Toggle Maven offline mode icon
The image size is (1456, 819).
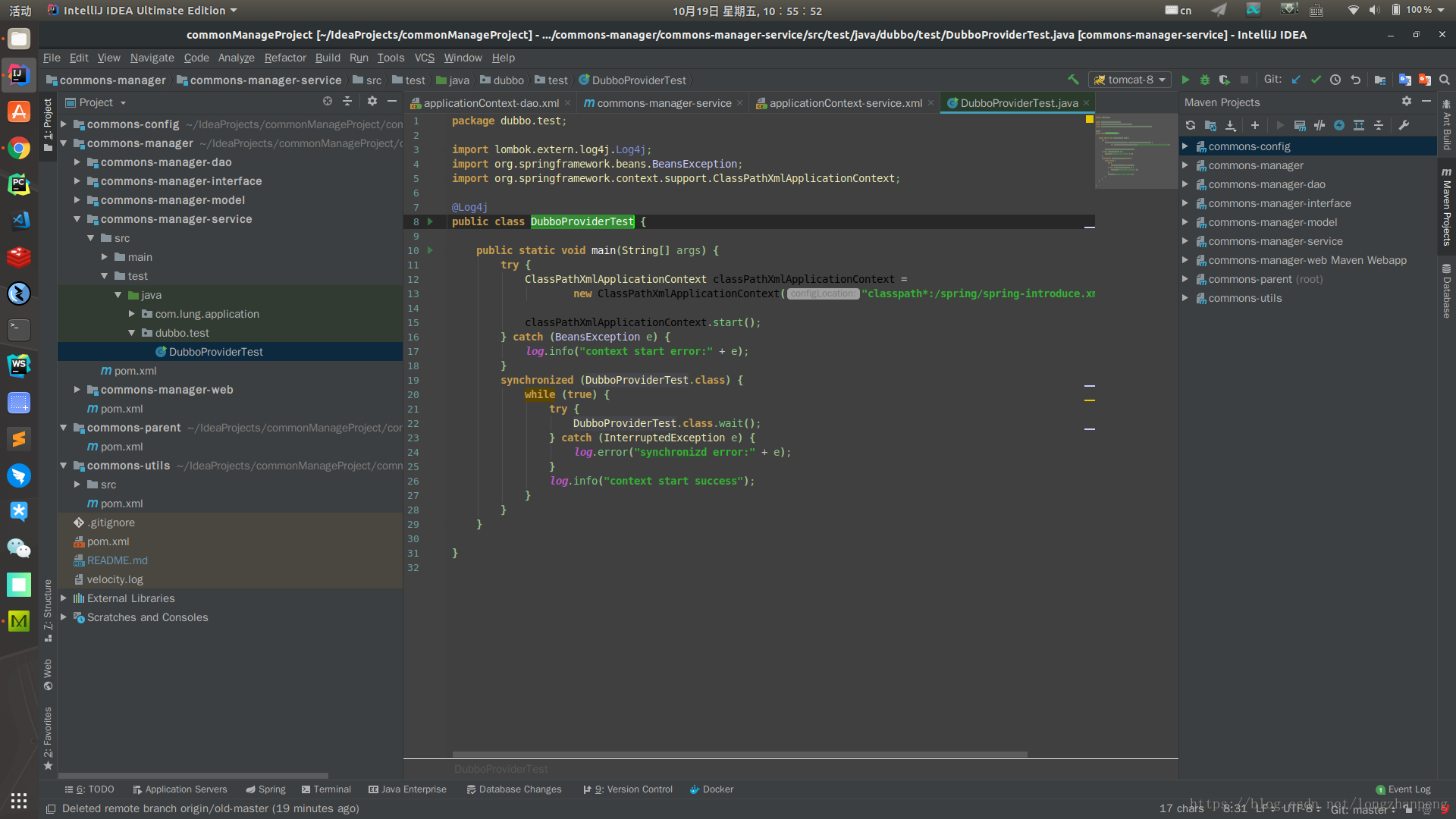[1319, 125]
